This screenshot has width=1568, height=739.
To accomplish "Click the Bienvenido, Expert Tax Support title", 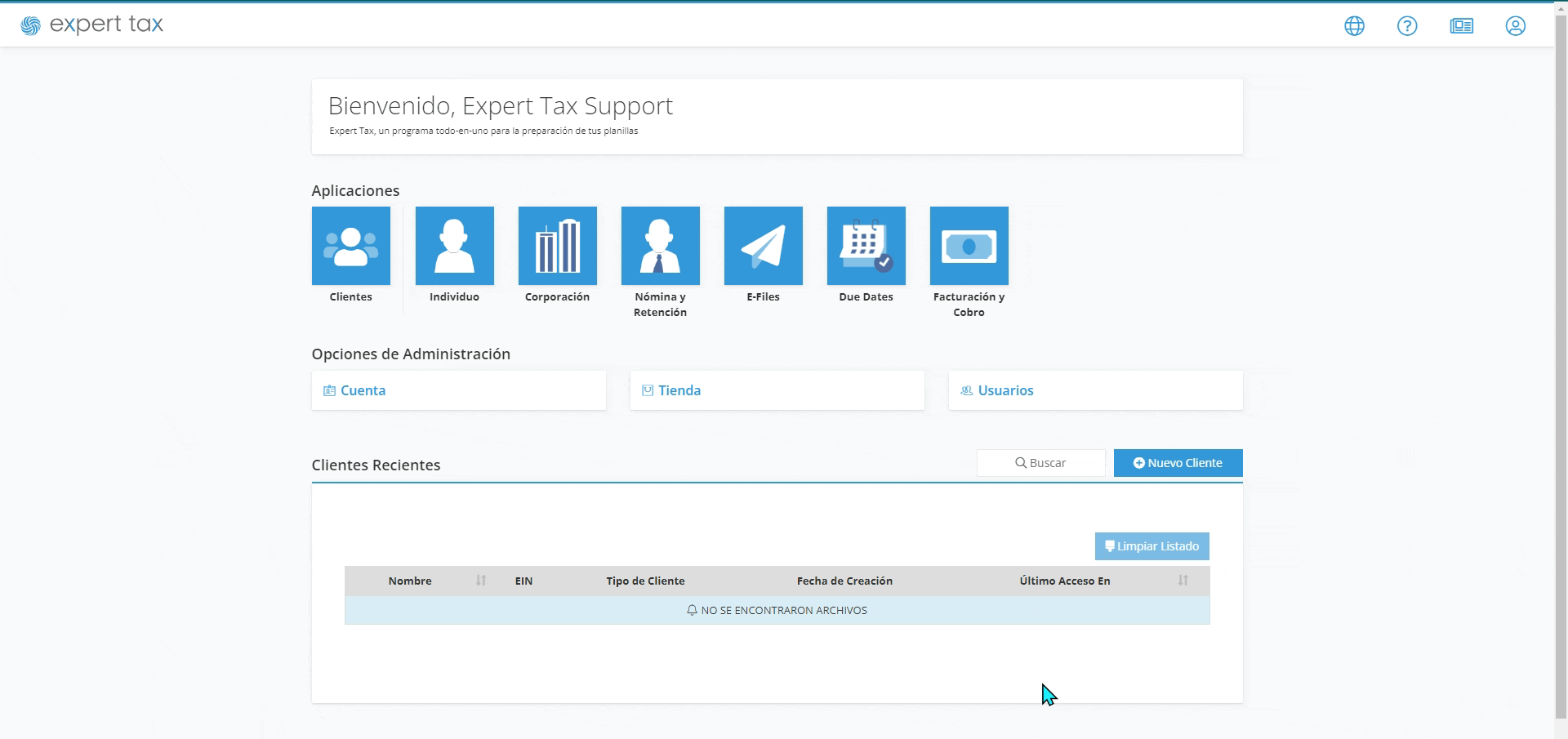I will (x=501, y=106).
